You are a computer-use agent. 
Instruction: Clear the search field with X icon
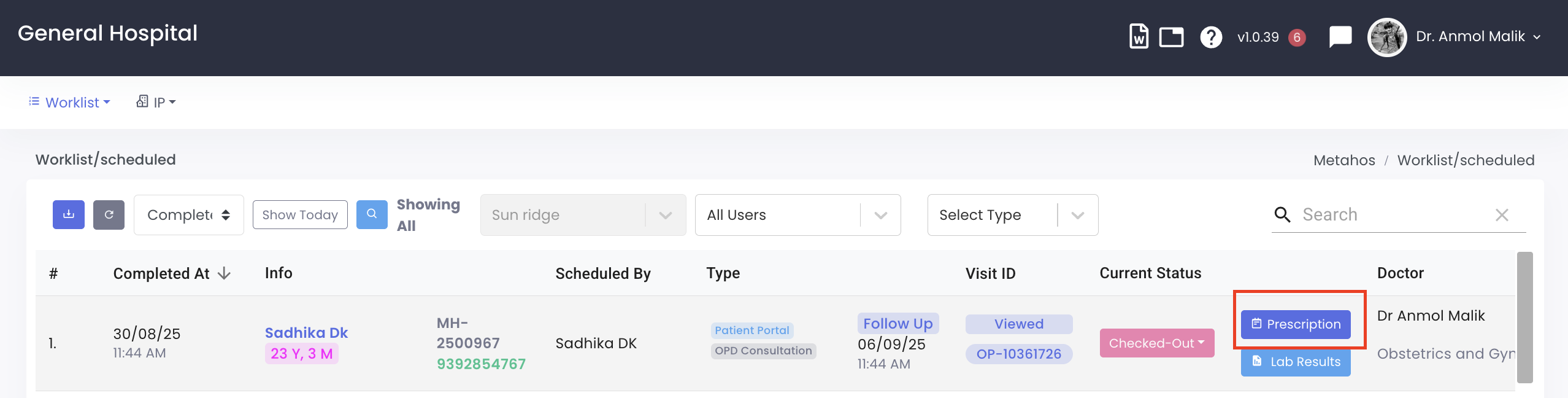[1502, 215]
